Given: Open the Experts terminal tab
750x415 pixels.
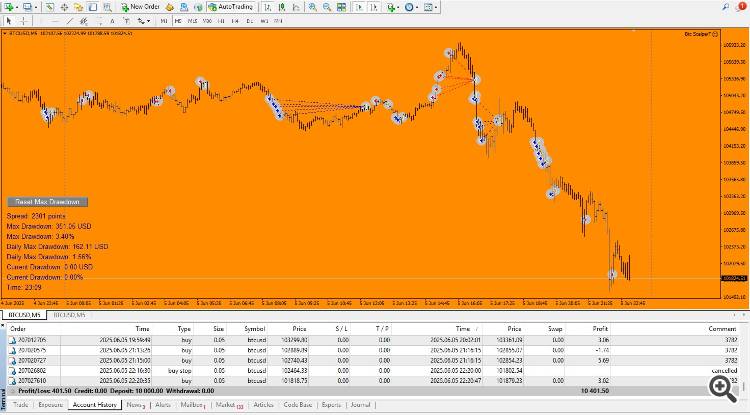Looking at the screenshot, I should pos(331,405).
